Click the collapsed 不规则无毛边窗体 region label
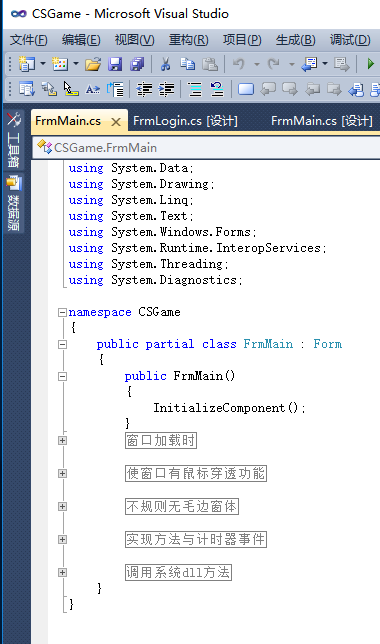The height and width of the screenshot is (644, 380). (x=182, y=506)
